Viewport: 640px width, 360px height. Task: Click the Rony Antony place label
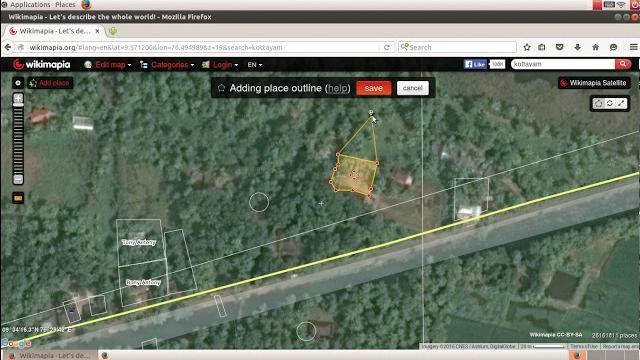143,282
